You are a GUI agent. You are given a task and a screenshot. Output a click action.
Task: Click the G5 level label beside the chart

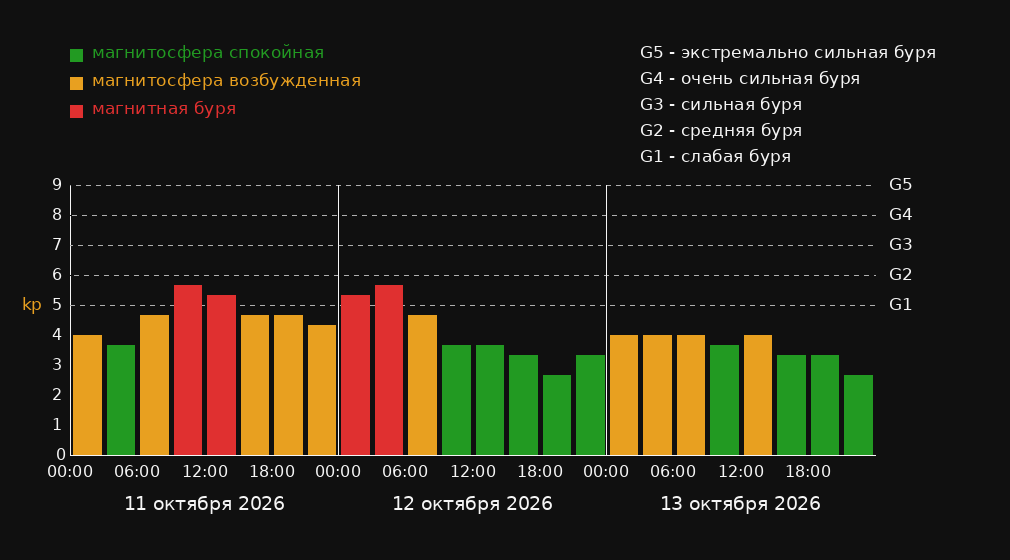(900, 185)
